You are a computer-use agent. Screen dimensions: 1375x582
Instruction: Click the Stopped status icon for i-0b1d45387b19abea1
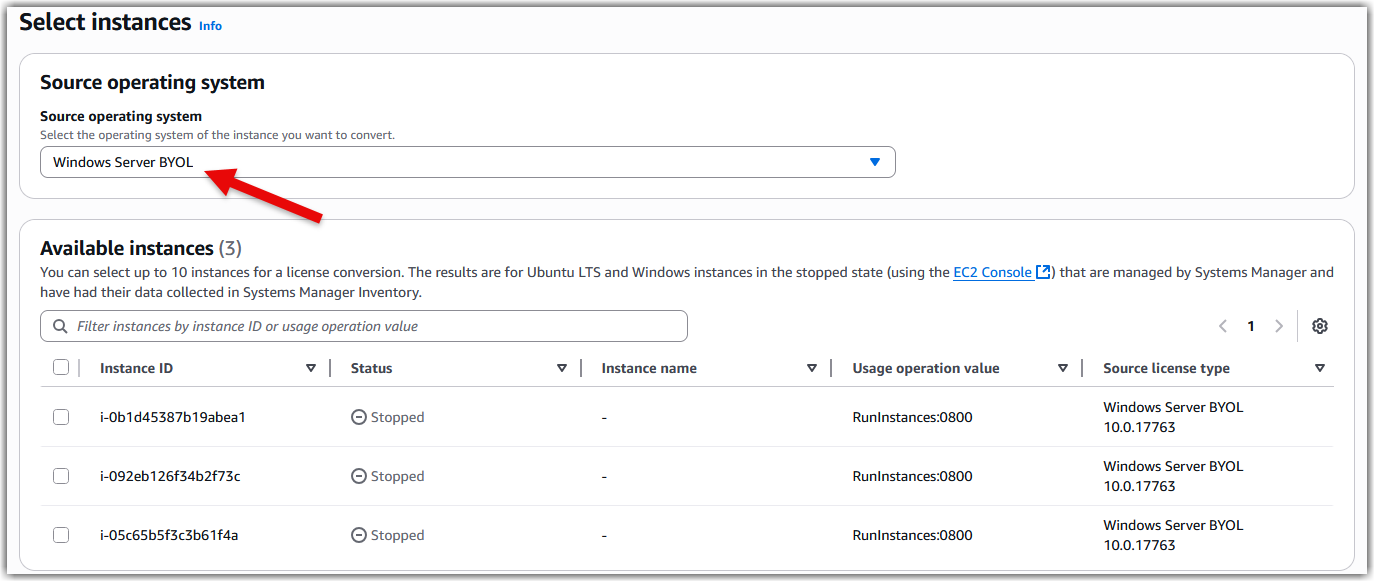pyautogui.click(x=358, y=417)
